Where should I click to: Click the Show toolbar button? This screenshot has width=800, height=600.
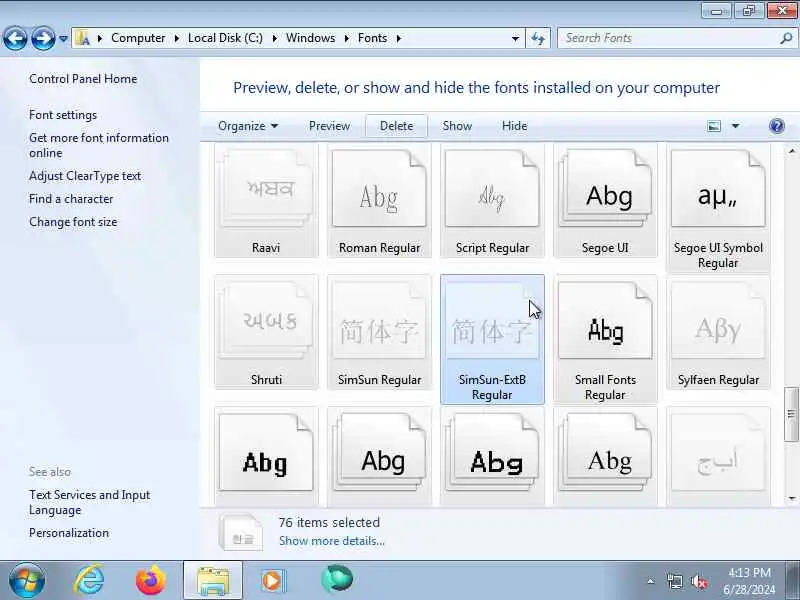click(457, 126)
